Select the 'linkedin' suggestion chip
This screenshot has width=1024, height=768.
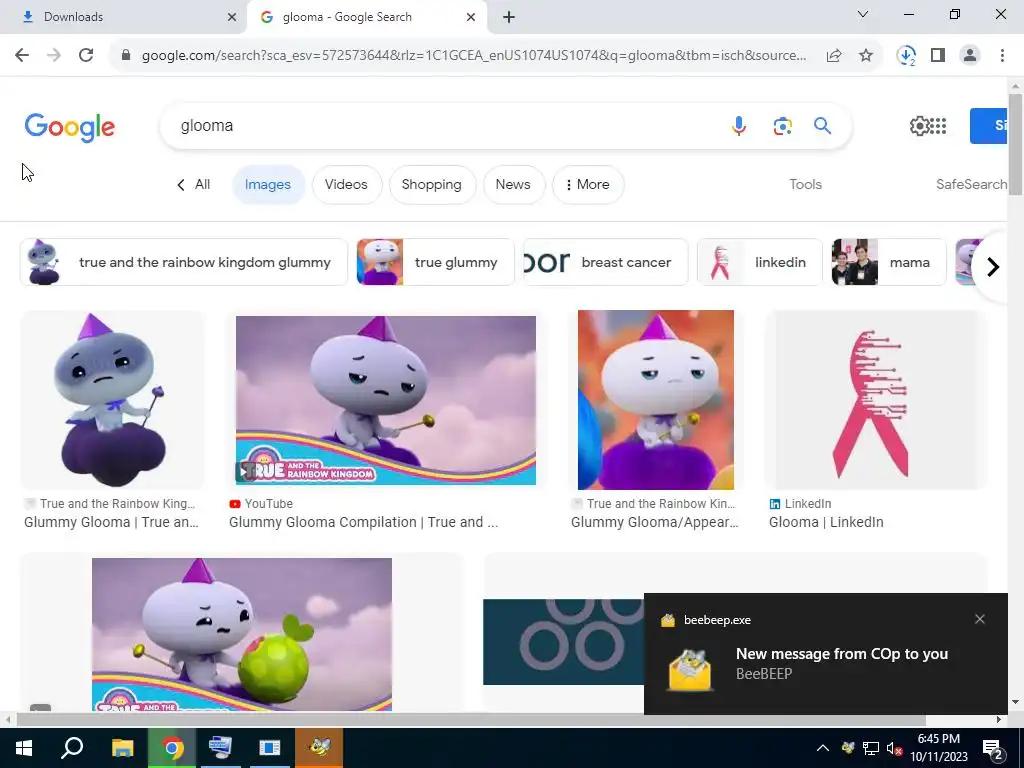coord(760,262)
